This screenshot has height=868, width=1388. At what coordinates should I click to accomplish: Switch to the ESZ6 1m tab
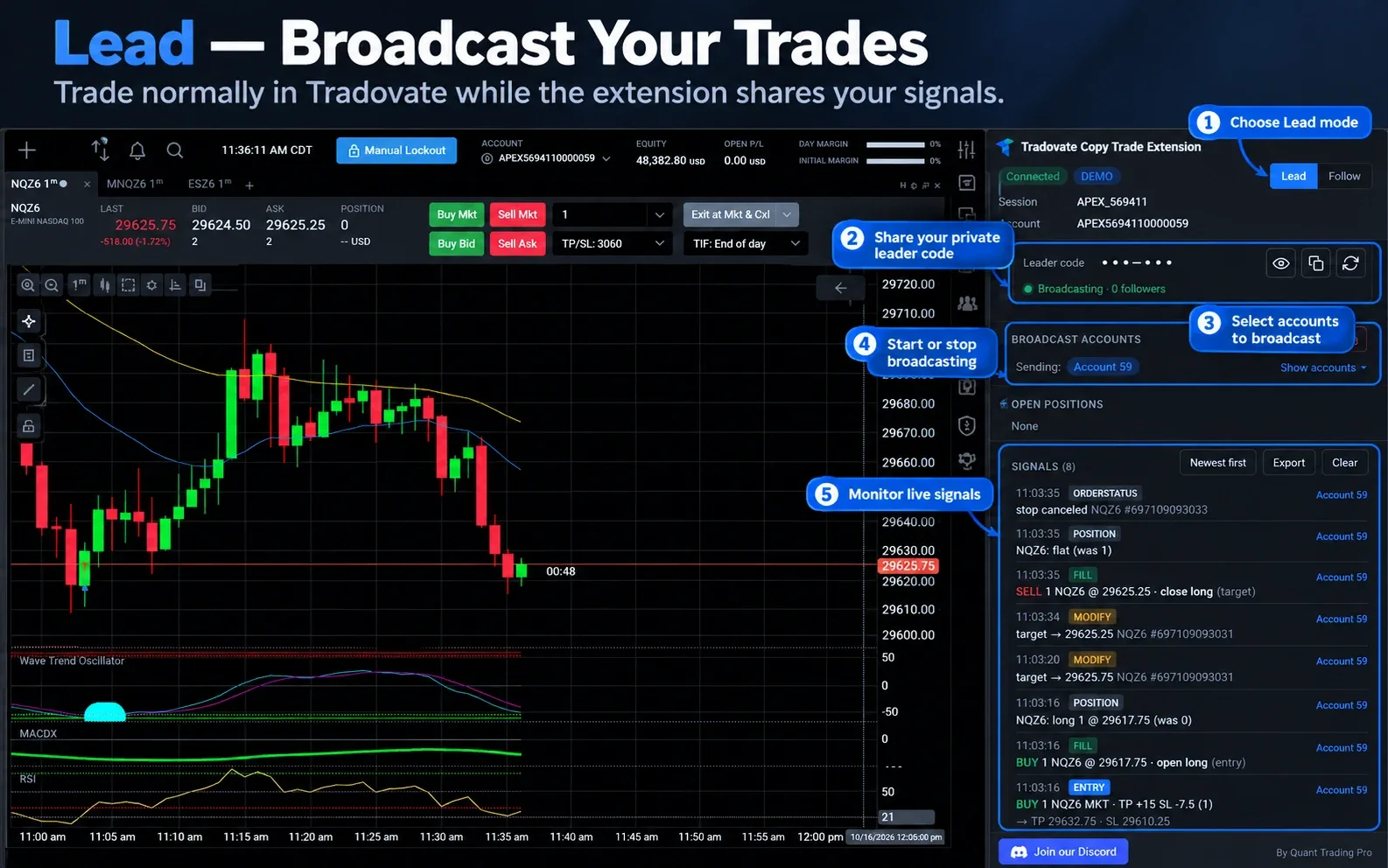click(210, 184)
